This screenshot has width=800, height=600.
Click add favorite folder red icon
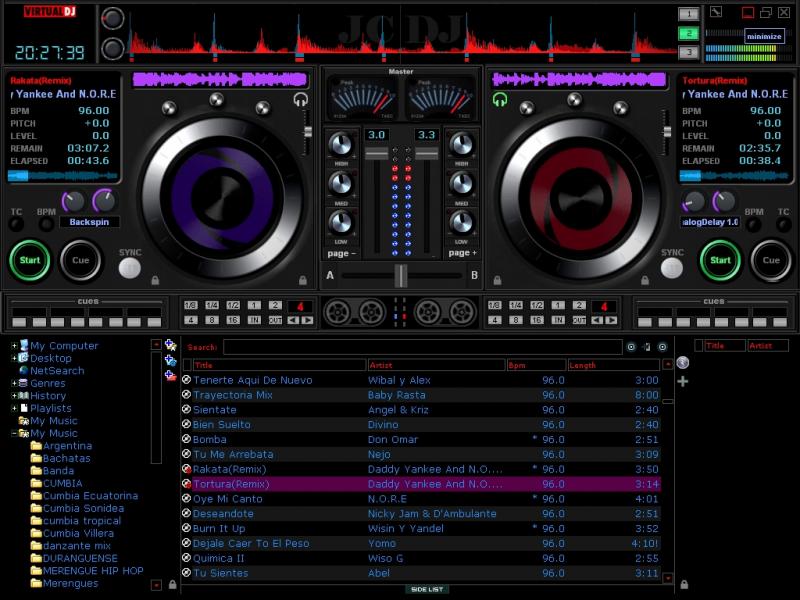[x=170, y=377]
